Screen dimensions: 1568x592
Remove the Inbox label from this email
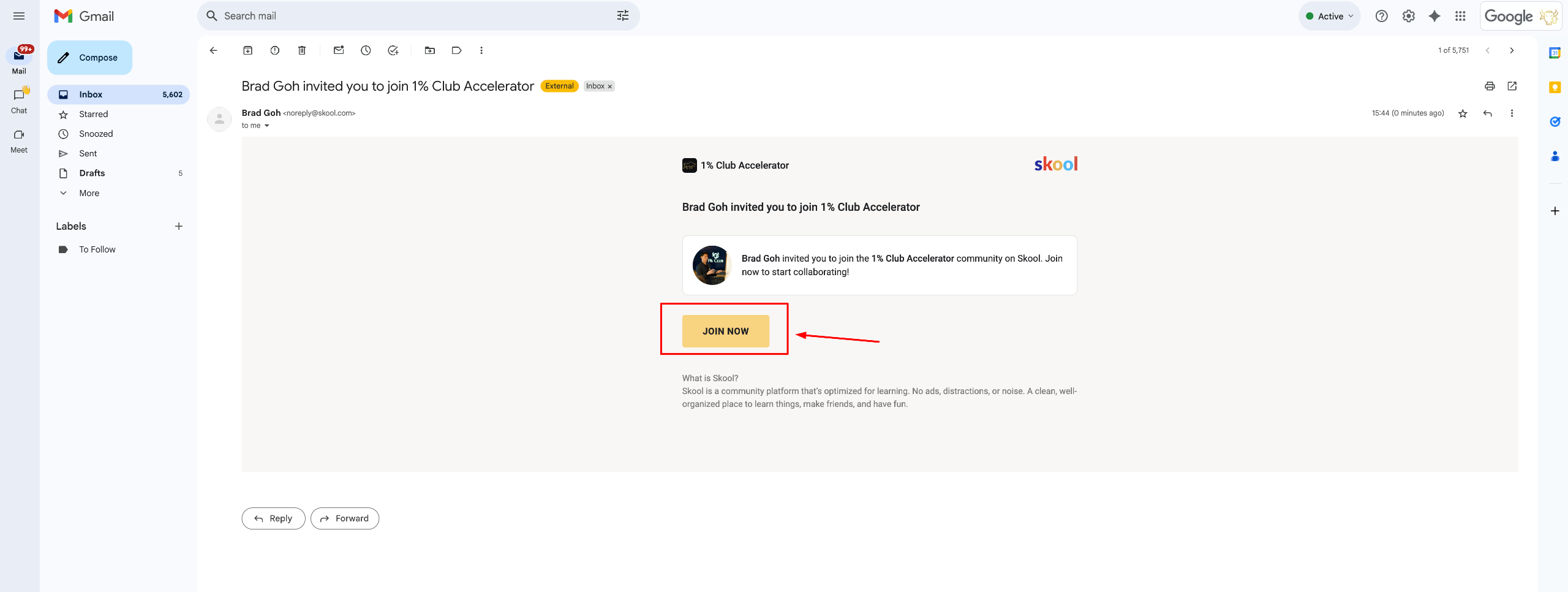(610, 86)
